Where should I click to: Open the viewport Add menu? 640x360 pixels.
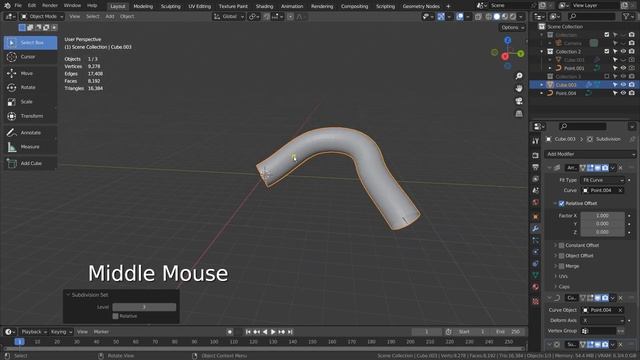coord(110,17)
